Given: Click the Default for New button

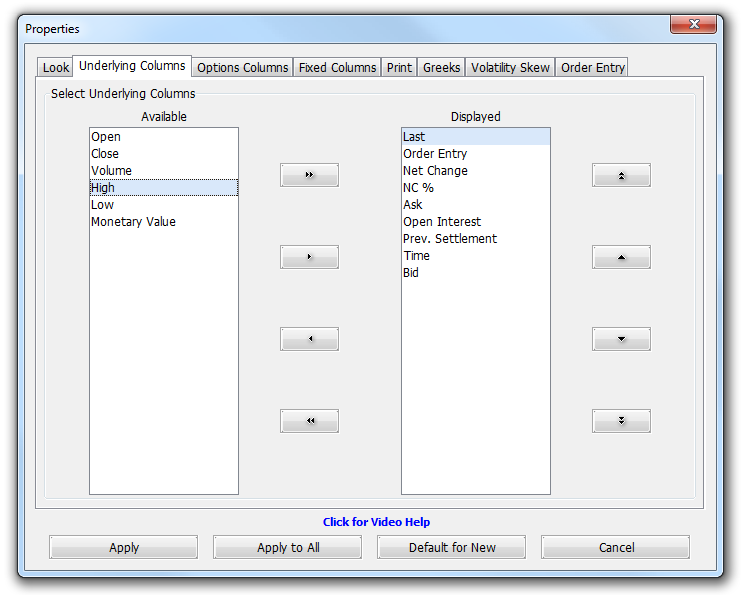Looking at the screenshot, I should pyautogui.click(x=452, y=547).
